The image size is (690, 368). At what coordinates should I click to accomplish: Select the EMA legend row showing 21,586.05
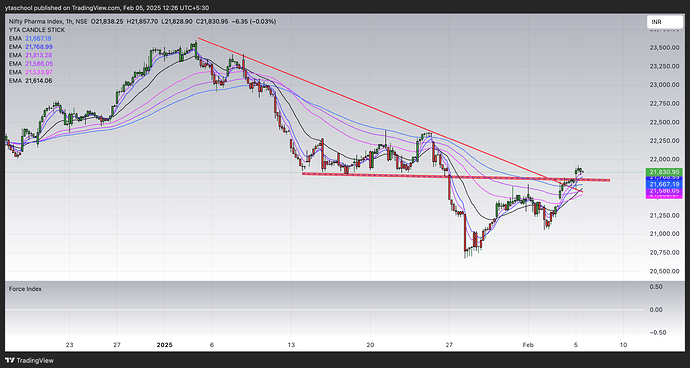pyautogui.click(x=30, y=63)
